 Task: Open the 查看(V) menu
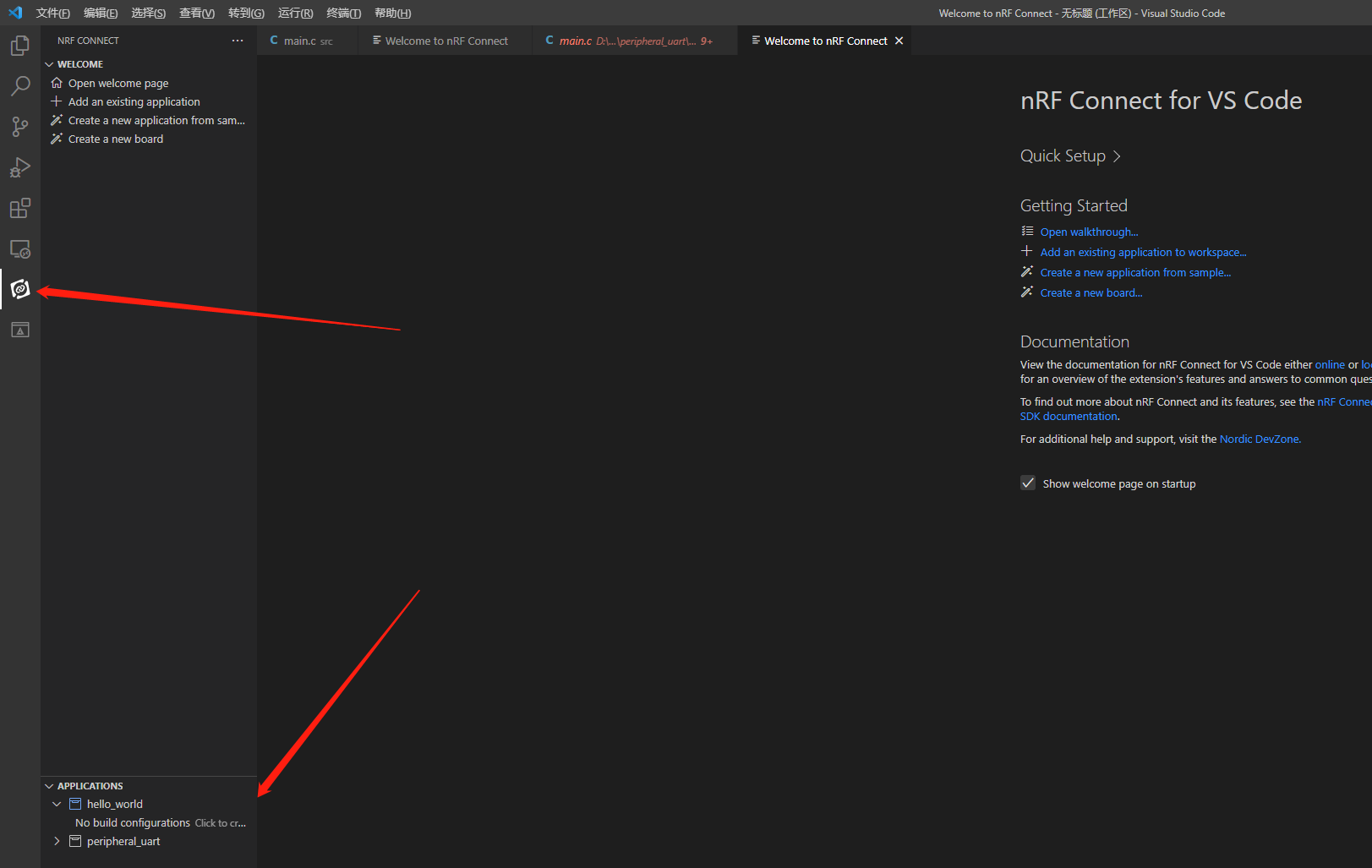(x=197, y=13)
